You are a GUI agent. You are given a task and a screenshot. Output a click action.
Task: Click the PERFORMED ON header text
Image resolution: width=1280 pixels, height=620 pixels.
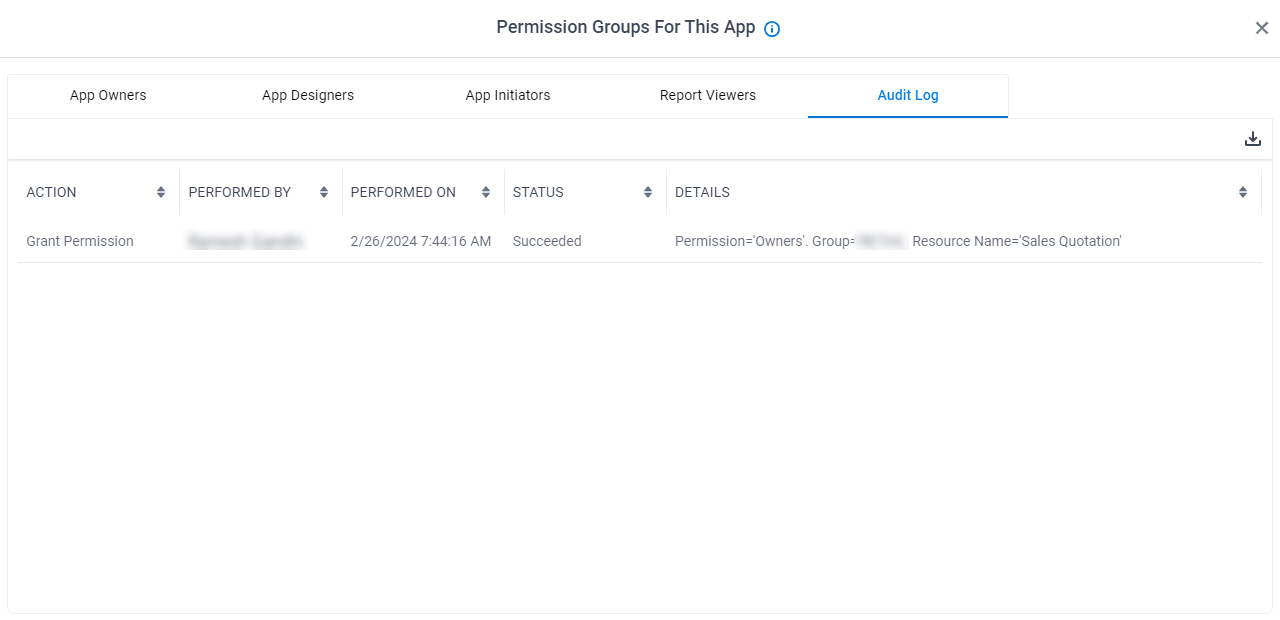[403, 192]
